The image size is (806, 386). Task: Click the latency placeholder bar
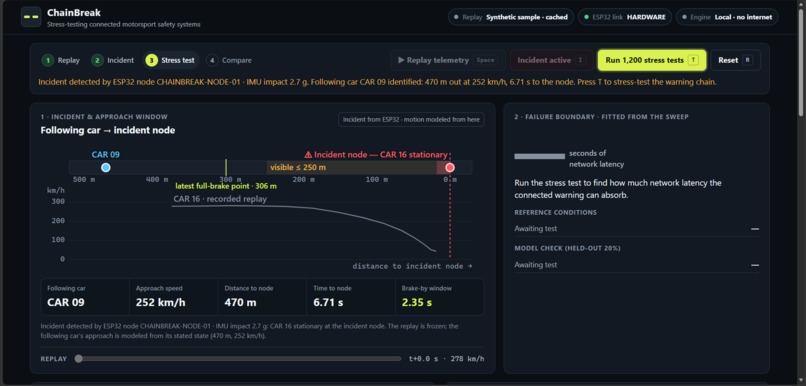[539, 156]
